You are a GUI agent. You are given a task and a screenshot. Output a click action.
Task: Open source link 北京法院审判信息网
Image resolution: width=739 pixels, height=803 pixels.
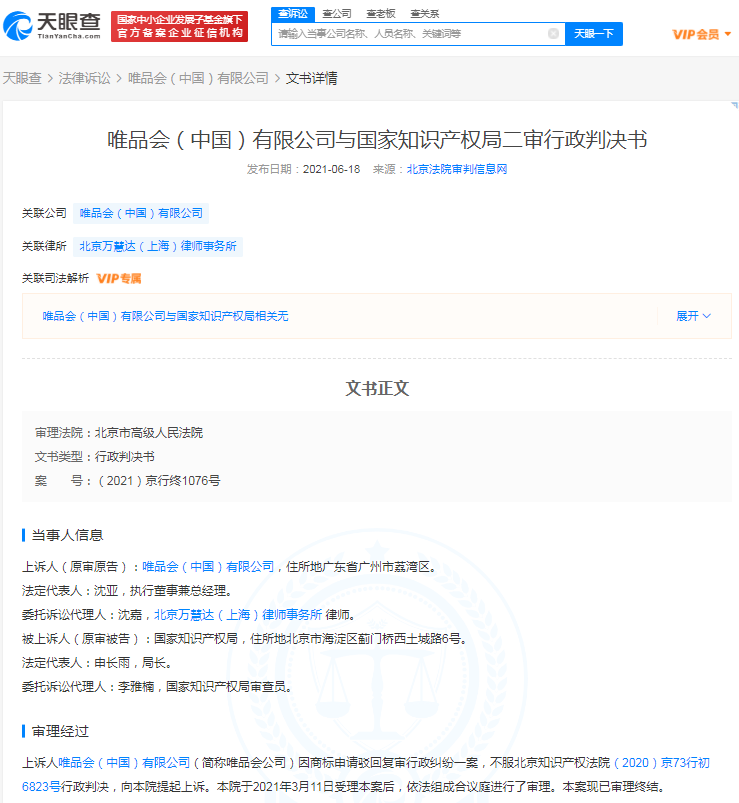pyautogui.click(x=457, y=169)
